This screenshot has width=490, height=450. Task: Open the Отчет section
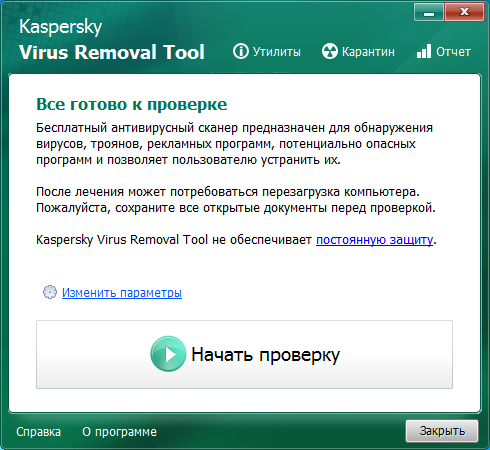444,52
